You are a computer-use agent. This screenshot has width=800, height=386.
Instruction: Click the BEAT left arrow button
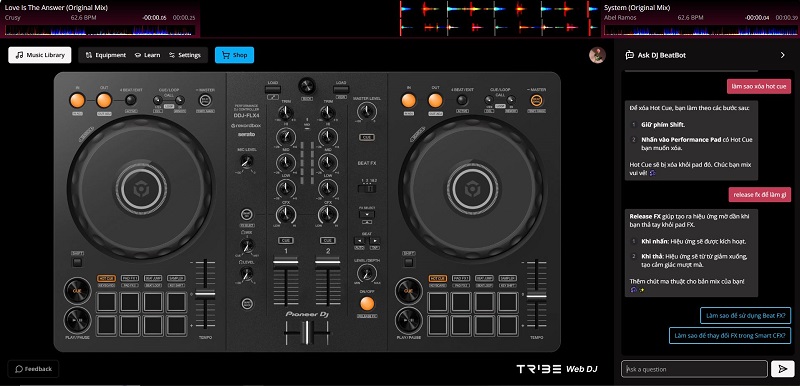point(359,240)
